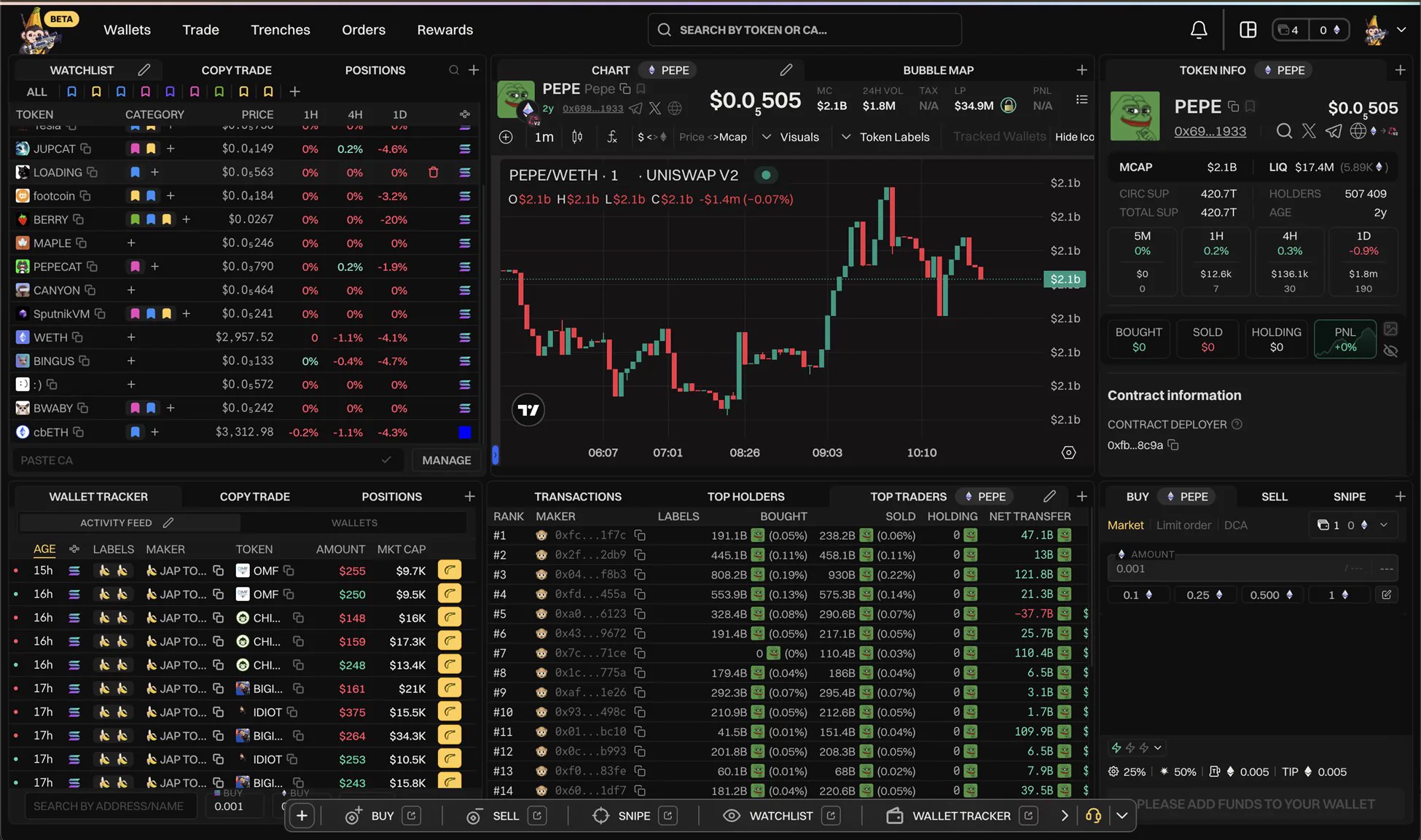Edit the quick buy amount presets
This screenshot has width=1421, height=840.
point(1386,594)
